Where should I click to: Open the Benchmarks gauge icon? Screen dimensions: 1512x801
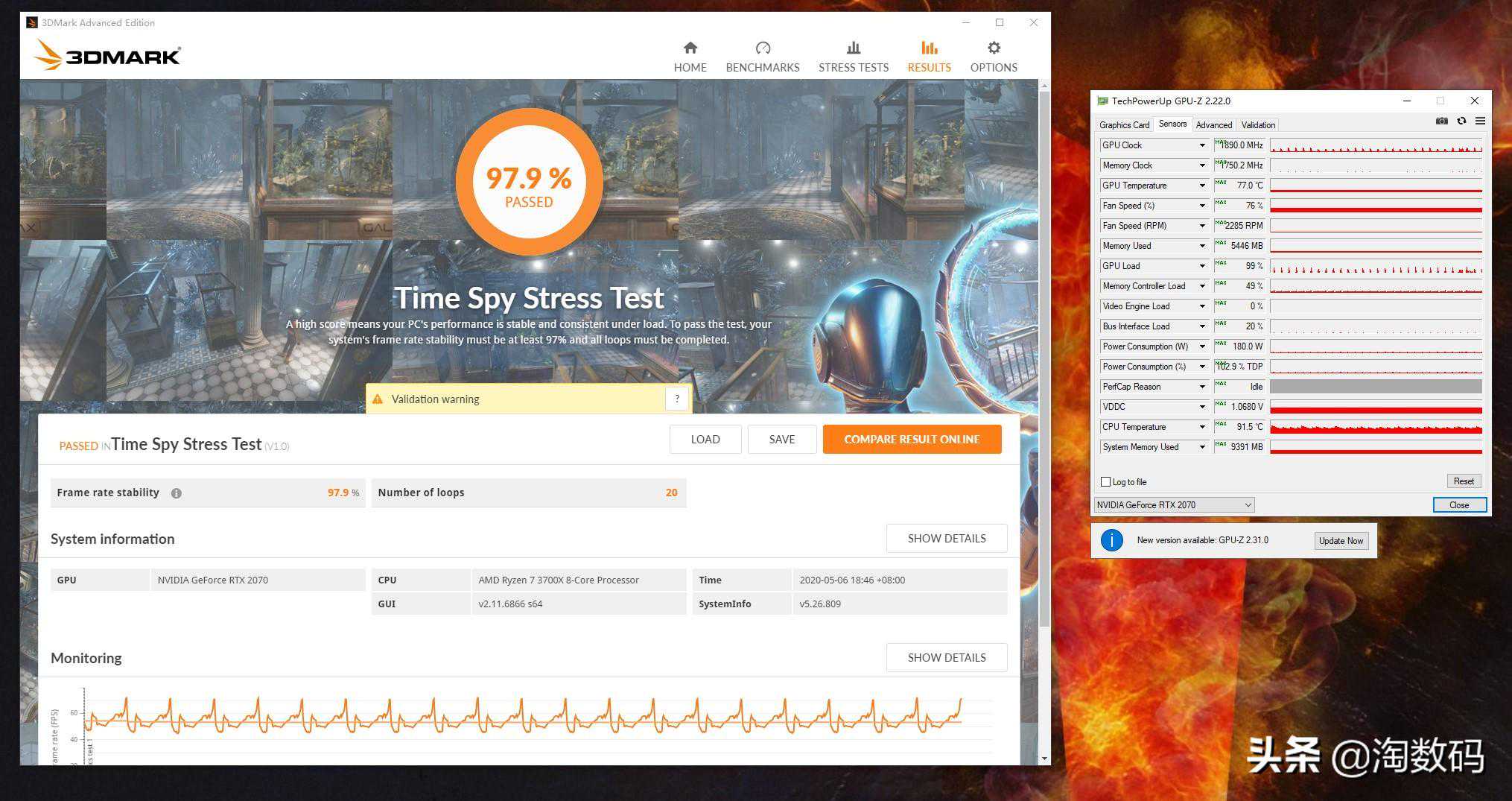tap(762, 48)
